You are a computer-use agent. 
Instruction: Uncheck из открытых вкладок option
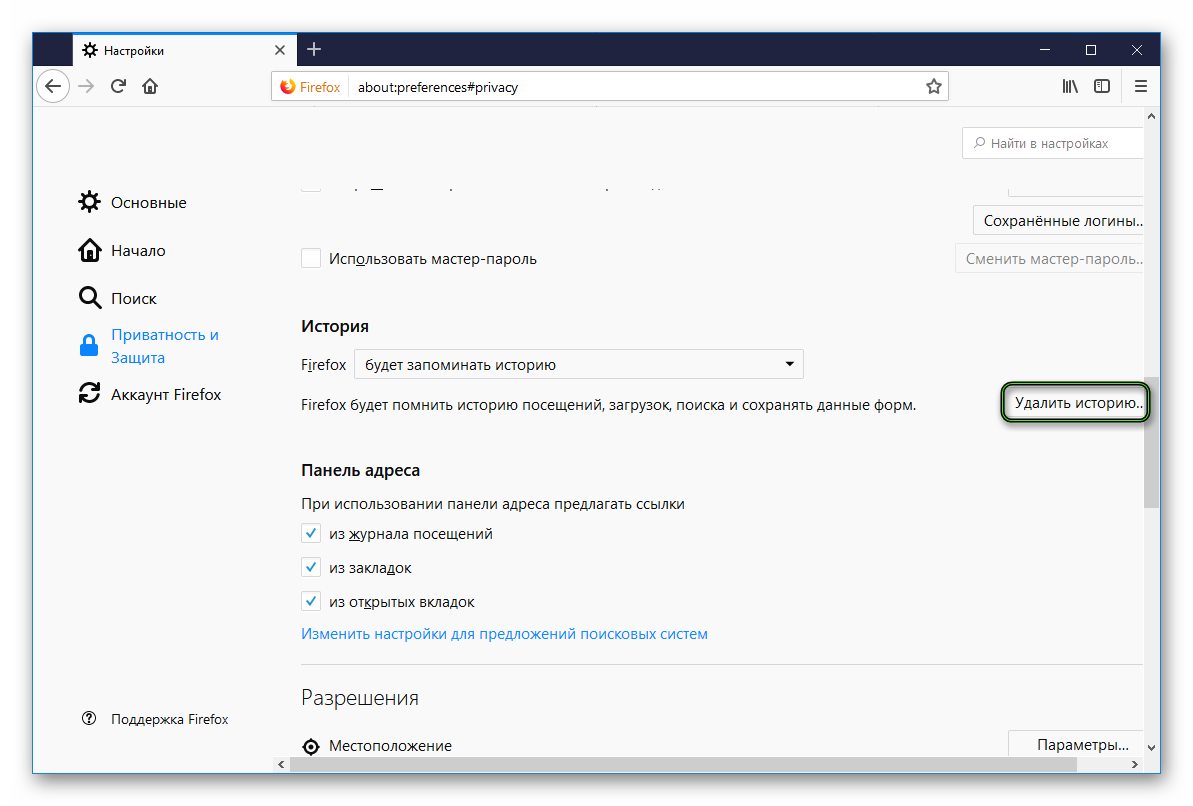[x=310, y=601]
